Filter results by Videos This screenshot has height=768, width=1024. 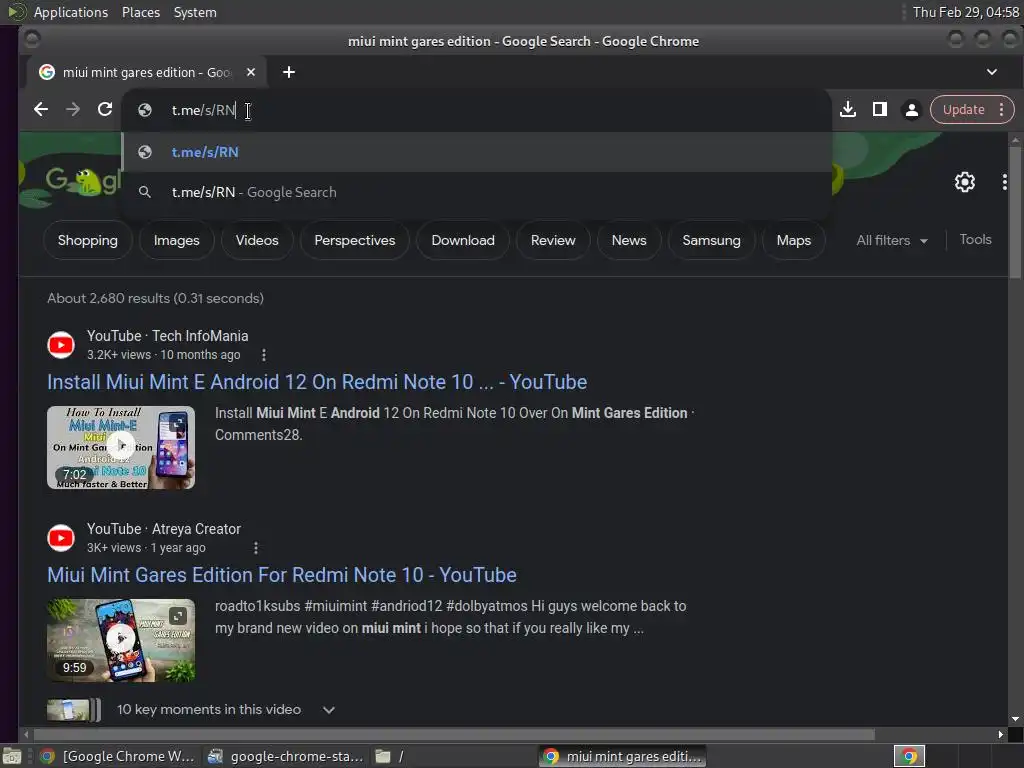[257, 240]
